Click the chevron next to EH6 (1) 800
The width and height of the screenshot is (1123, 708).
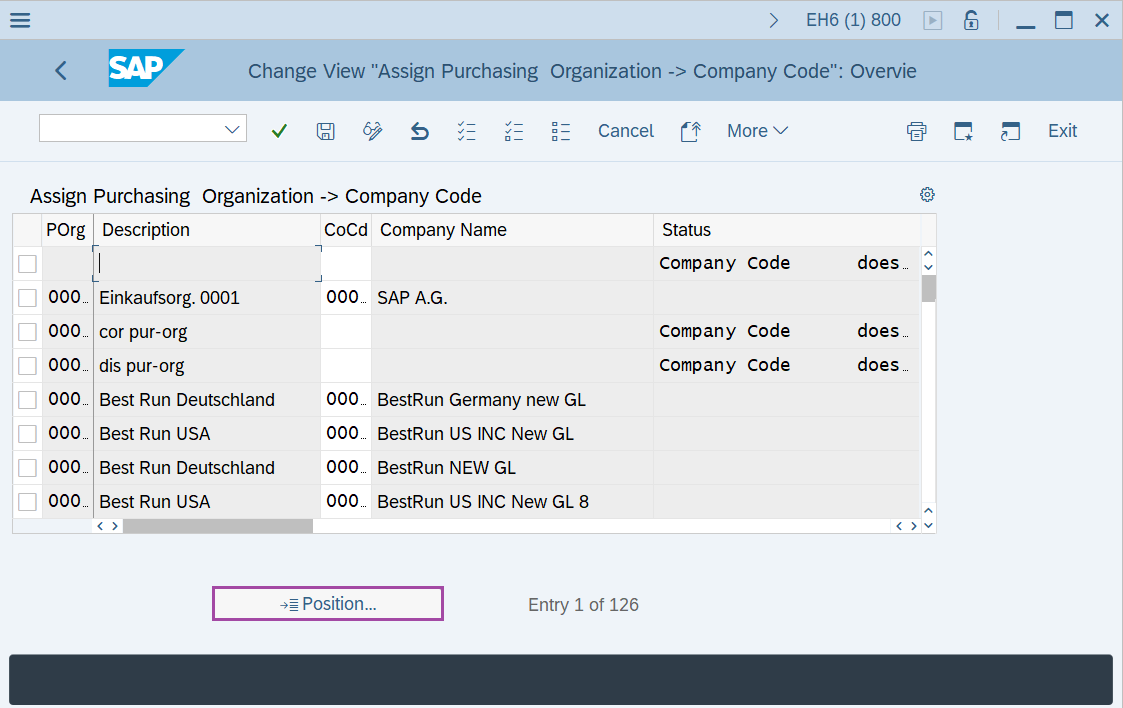click(x=773, y=19)
